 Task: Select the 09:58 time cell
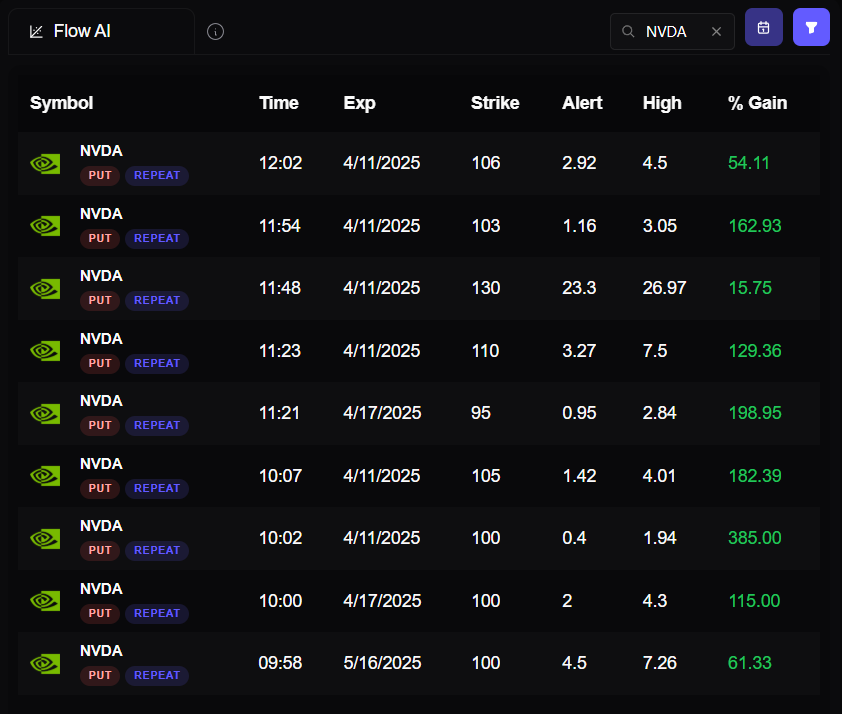click(x=280, y=663)
